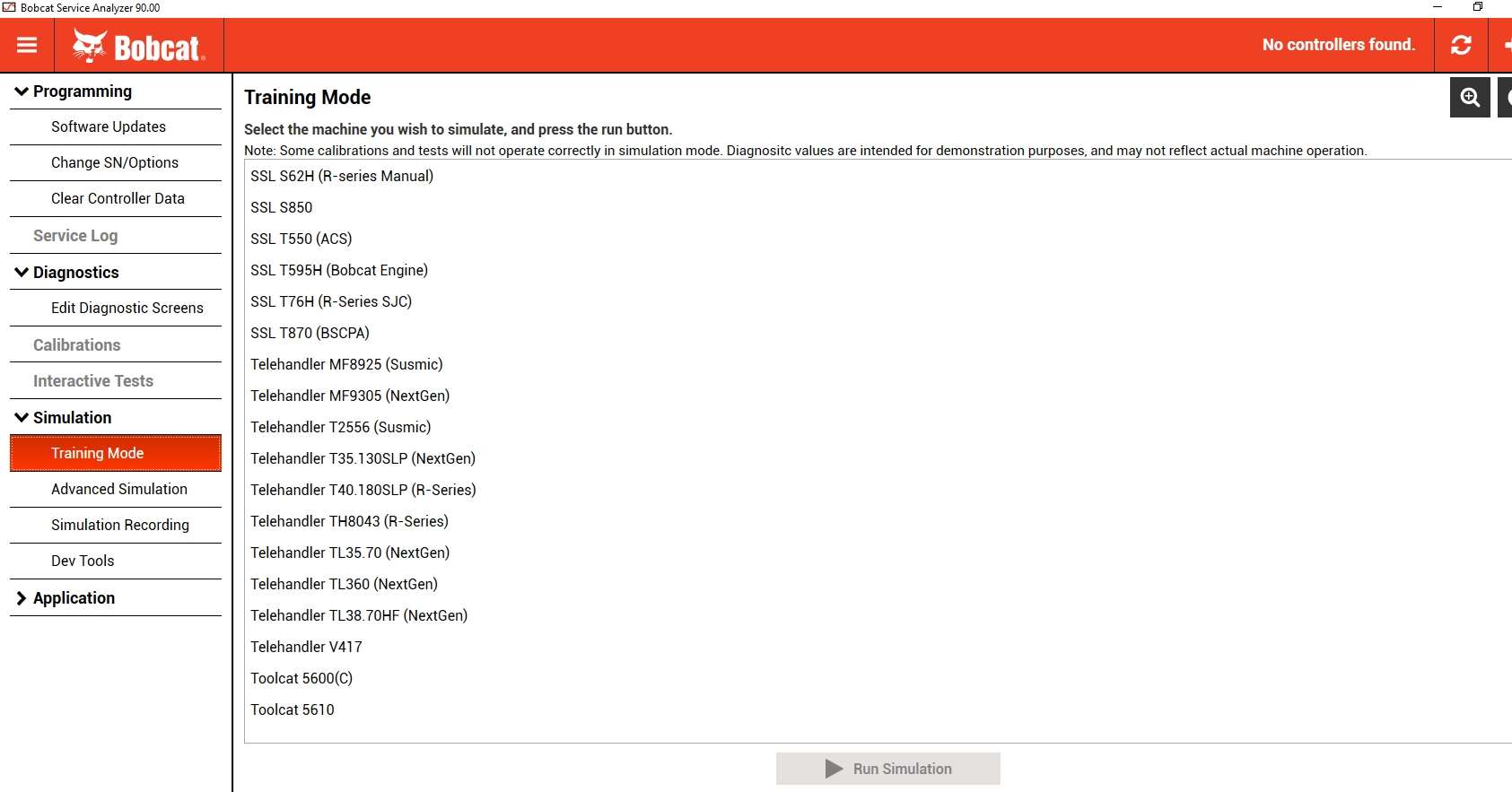The width and height of the screenshot is (1512, 792).
Task: Select SSL S850 machine
Action: pos(281,207)
